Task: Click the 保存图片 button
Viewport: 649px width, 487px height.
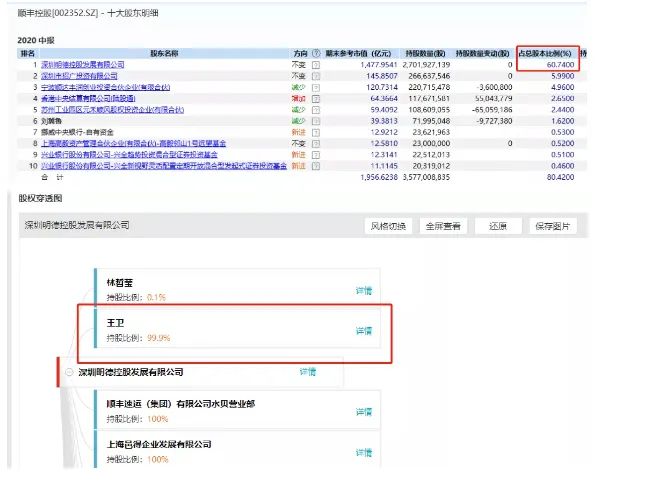Action: [x=553, y=226]
